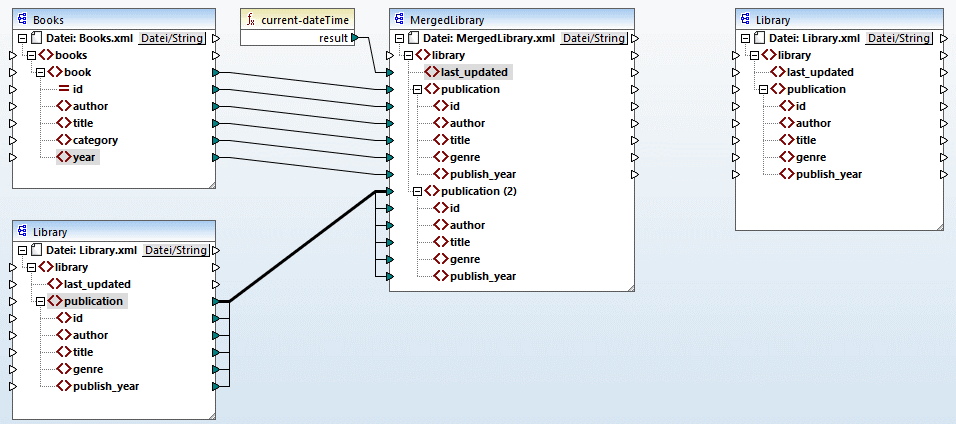Click the Datei/String button for Books.xml
956x424 pixels.
172,38
